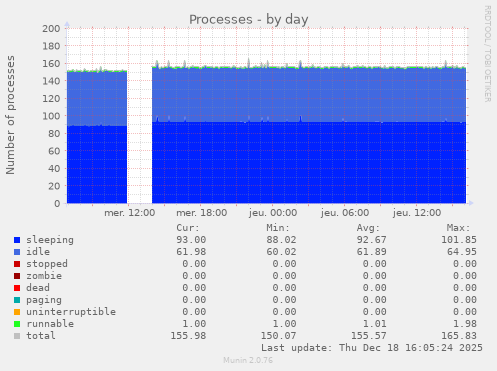Click the 'zombie' legend label

pos(44,276)
